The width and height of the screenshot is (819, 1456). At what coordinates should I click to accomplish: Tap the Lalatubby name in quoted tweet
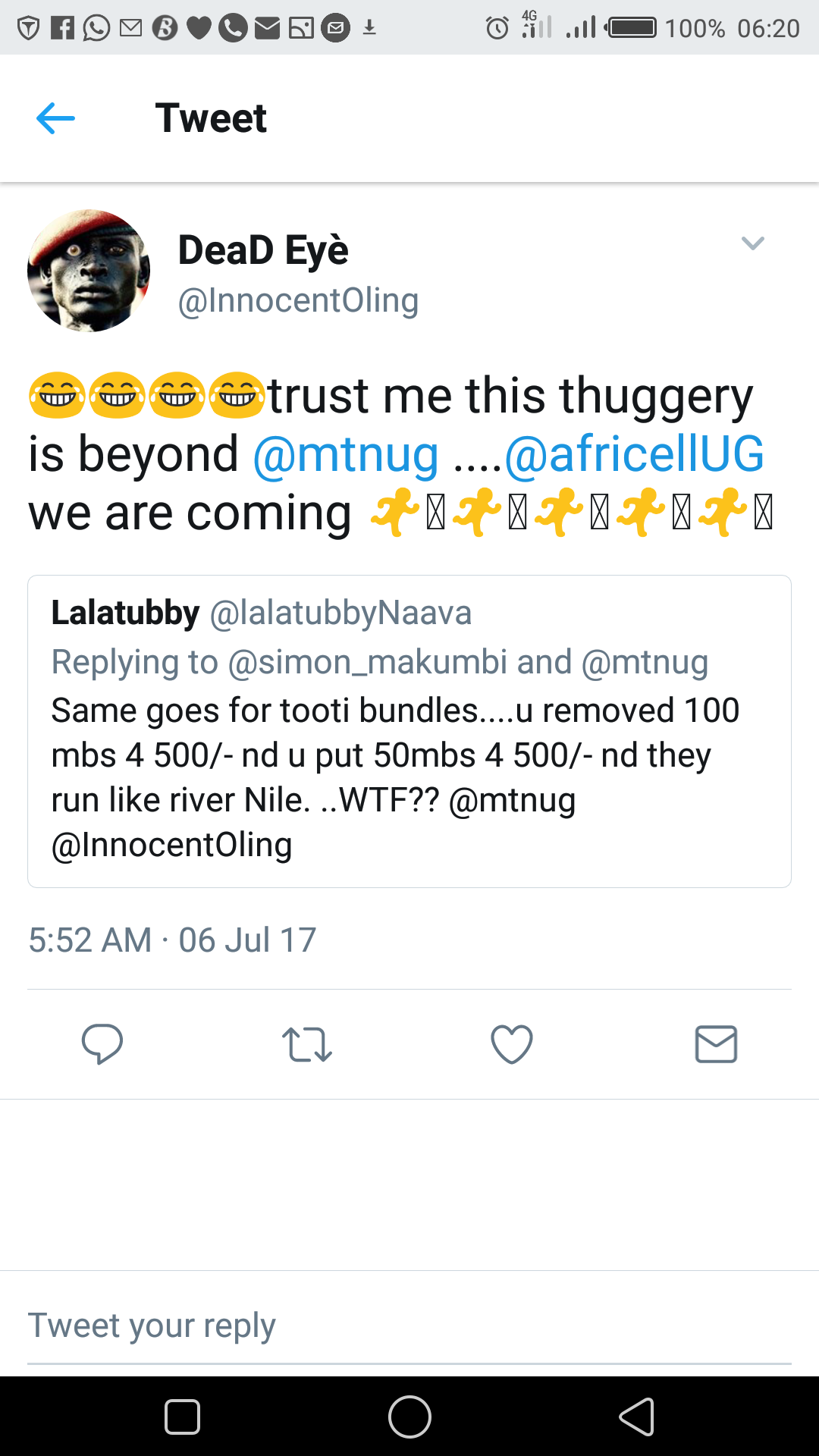pos(125,613)
